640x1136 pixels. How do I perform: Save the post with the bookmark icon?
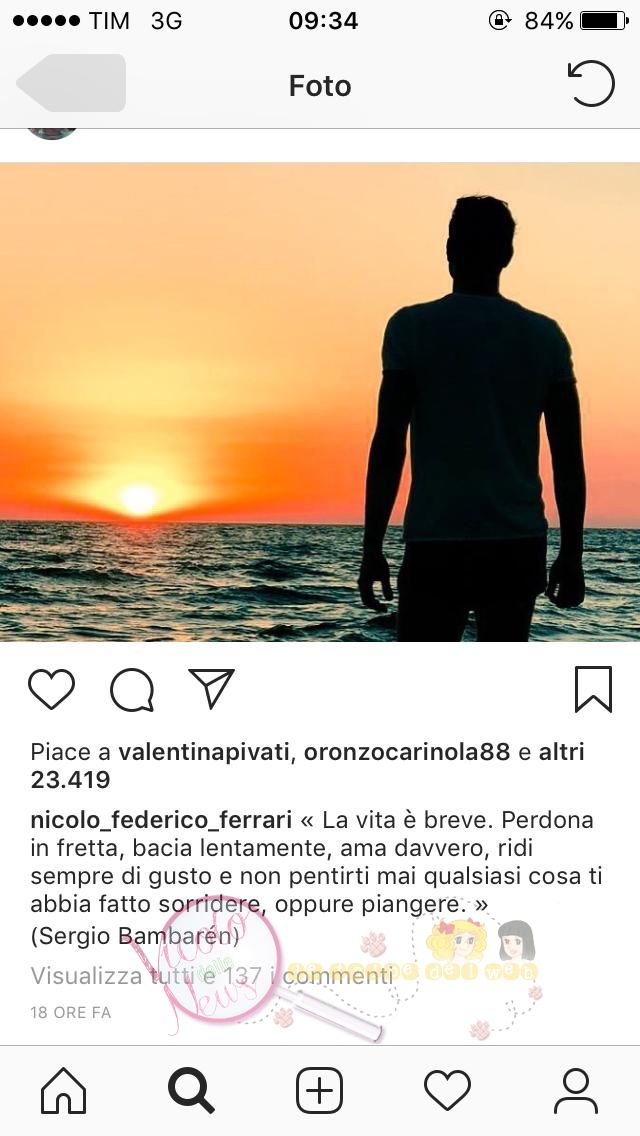594,690
